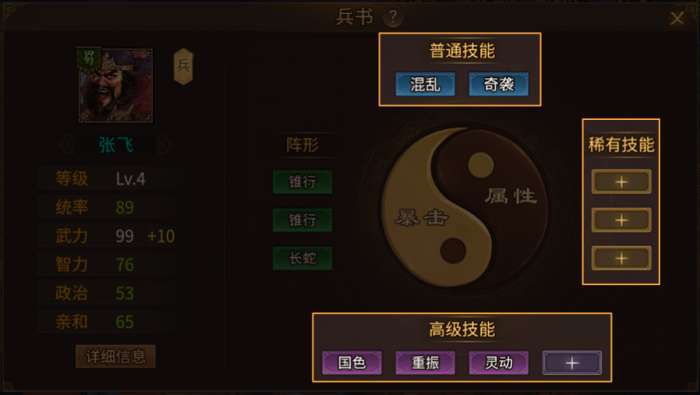Image resolution: width=700 pixels, height=395 pixels.
Task: Select the 重振 advanced skill
Action: click(x=425, y=362)
